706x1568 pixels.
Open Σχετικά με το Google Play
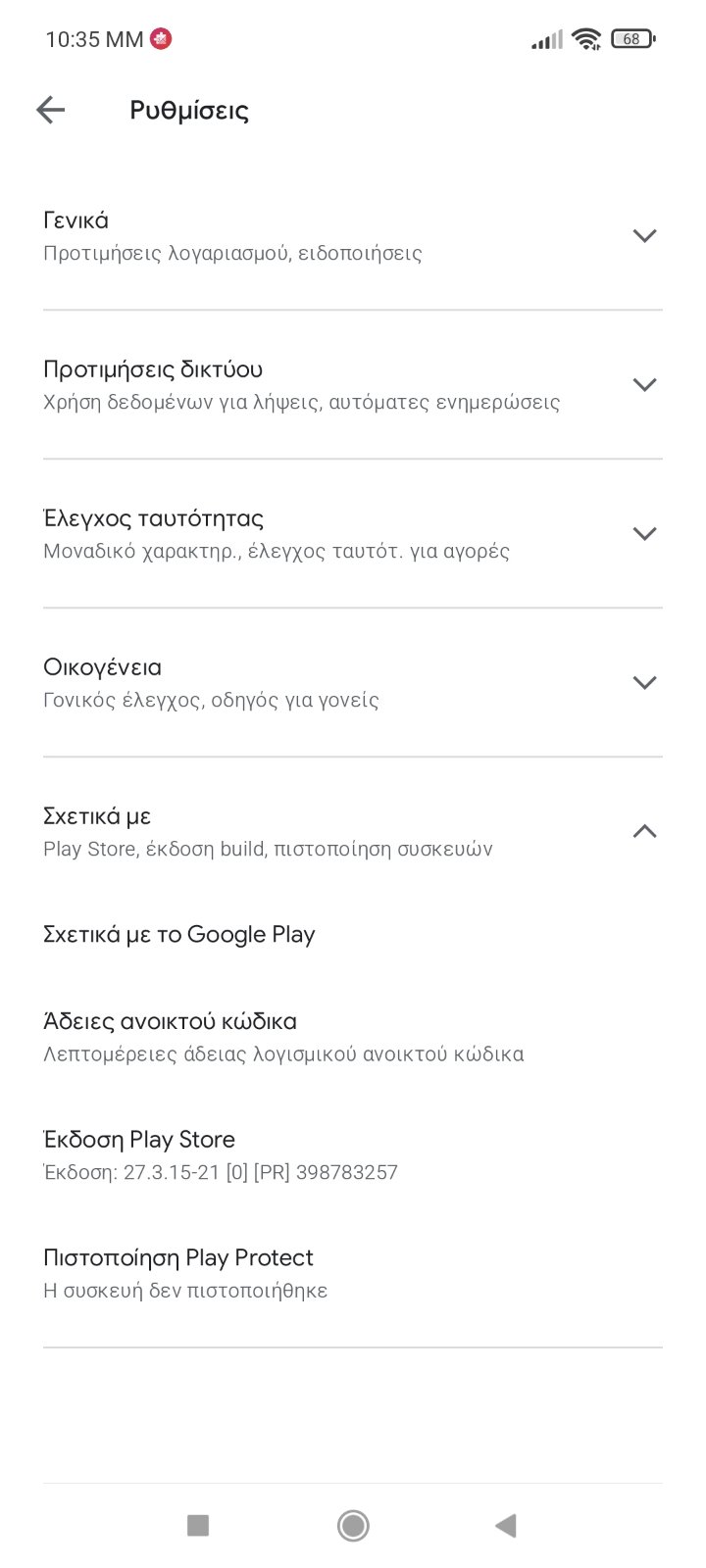point(179,934)
